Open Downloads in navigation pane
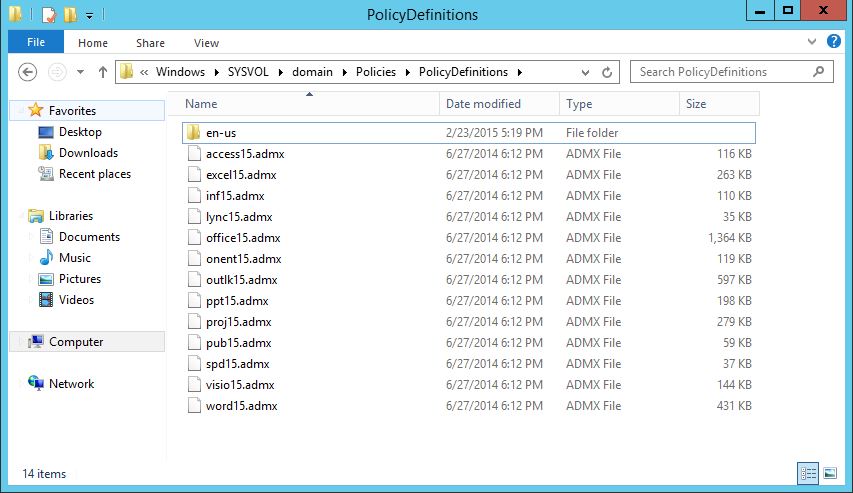This screenshot has width=853, height=493. (x=88, y=153)
